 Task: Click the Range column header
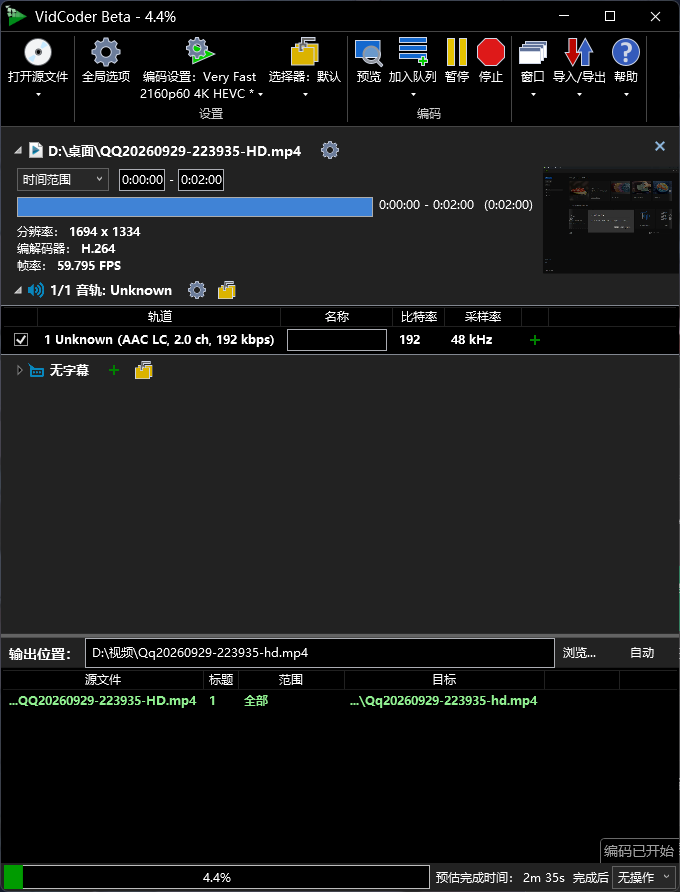291,680
